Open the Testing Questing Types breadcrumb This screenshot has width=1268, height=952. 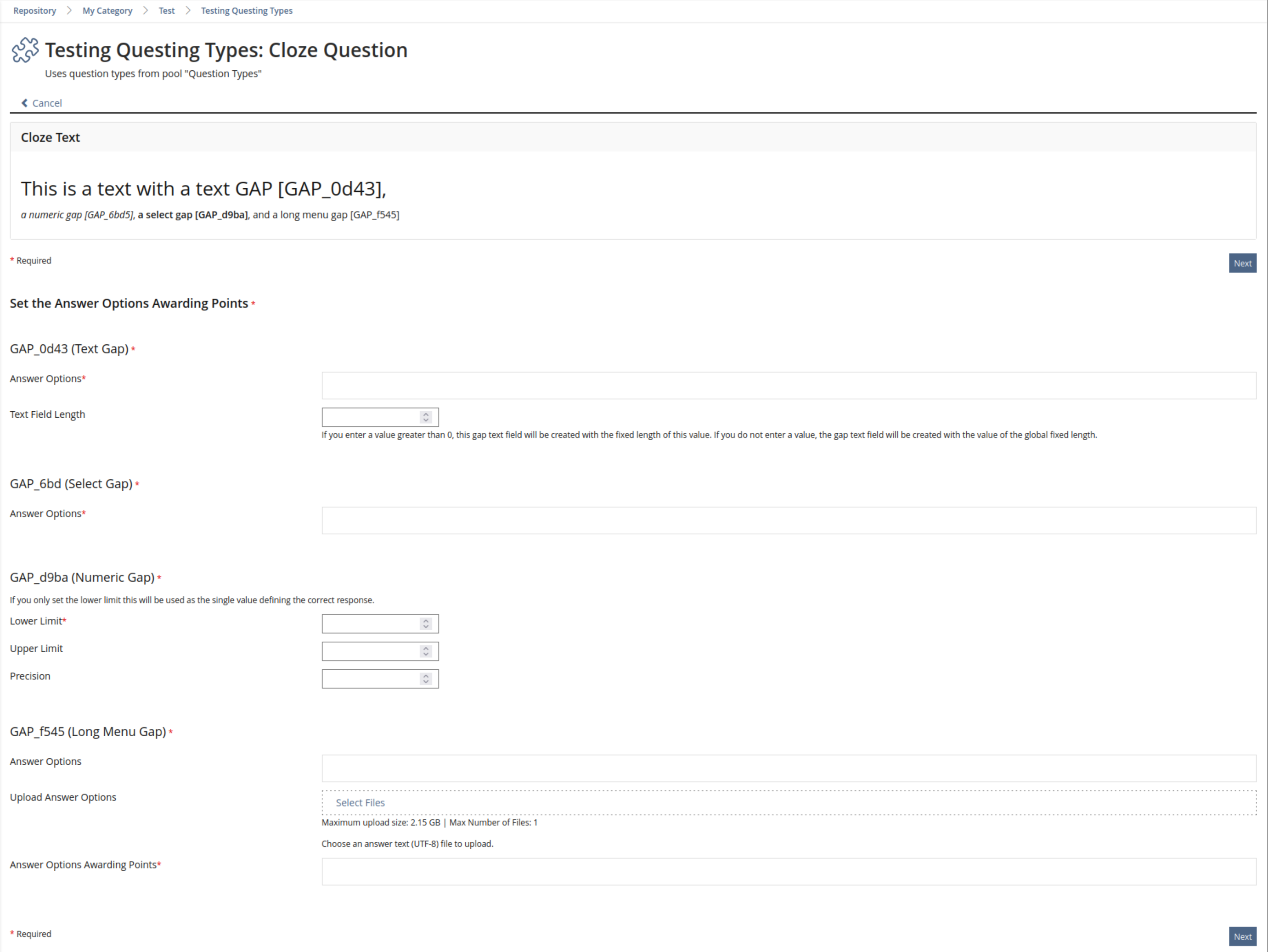click(x=247, y=11)
